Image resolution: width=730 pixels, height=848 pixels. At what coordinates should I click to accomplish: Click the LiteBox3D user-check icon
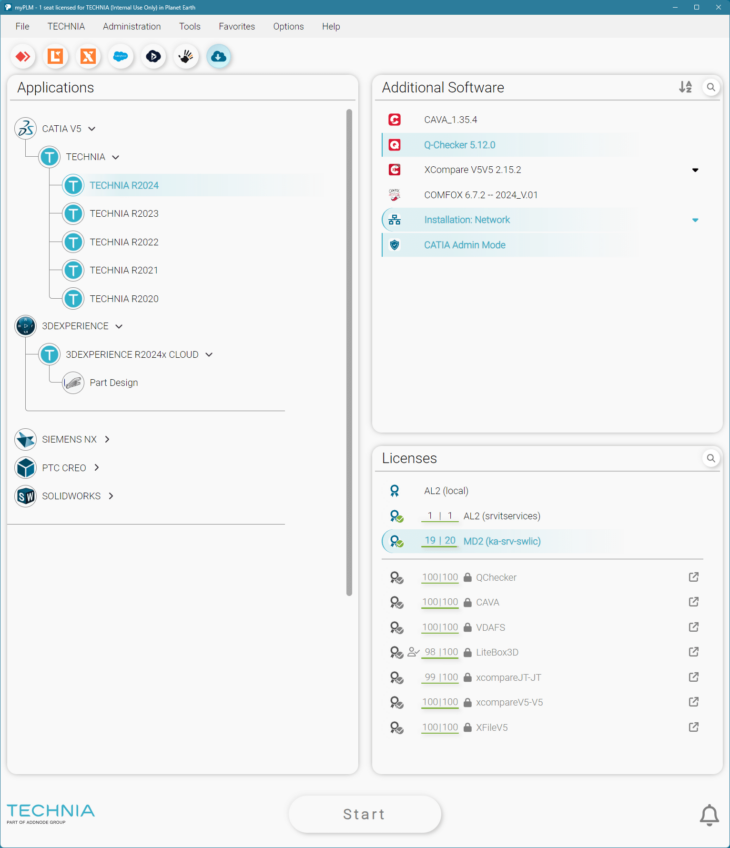pos(414,652)
